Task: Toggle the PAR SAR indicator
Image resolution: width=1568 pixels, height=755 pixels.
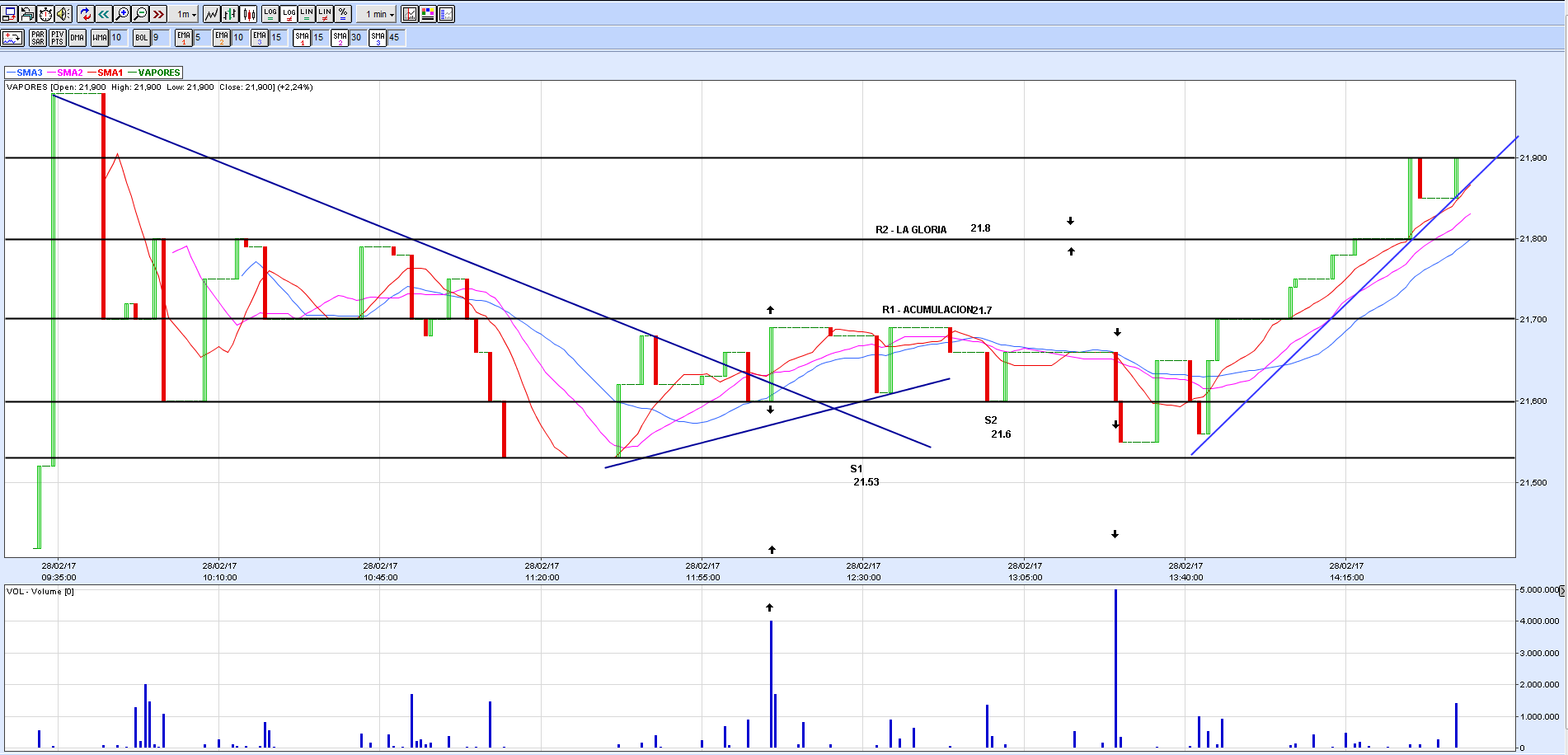Action: [x=38, y=38]
